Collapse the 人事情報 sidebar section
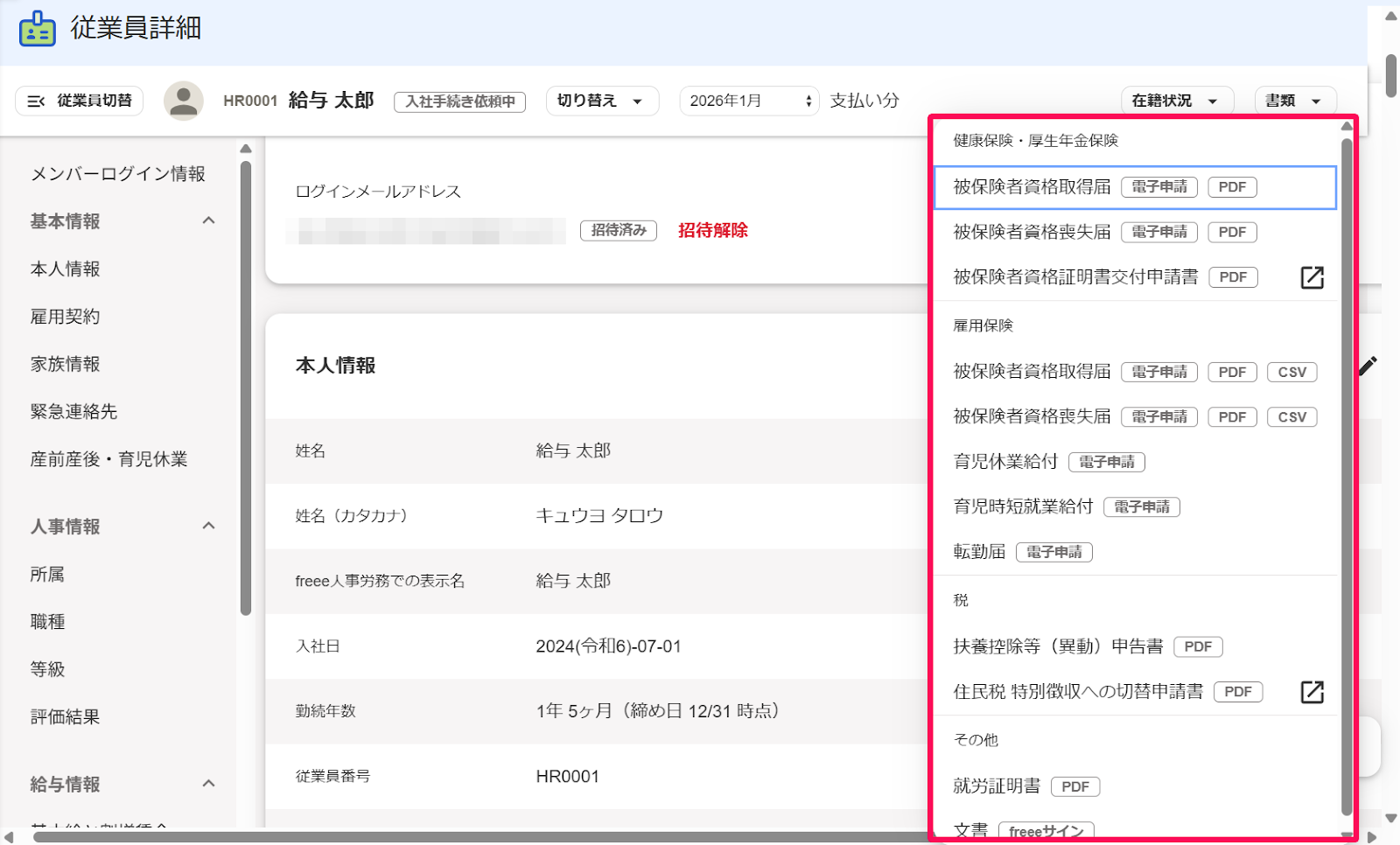 point(209,526)
